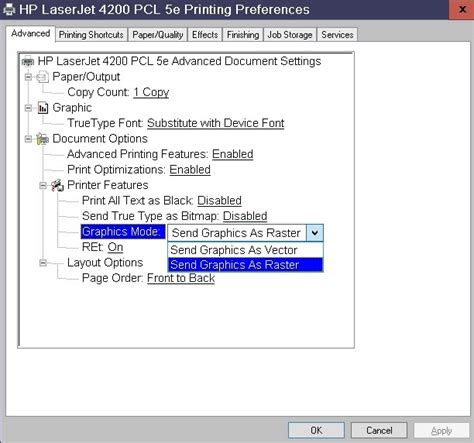
Task: Select the Advanced Printing Features label
Action: pos(138,154)
